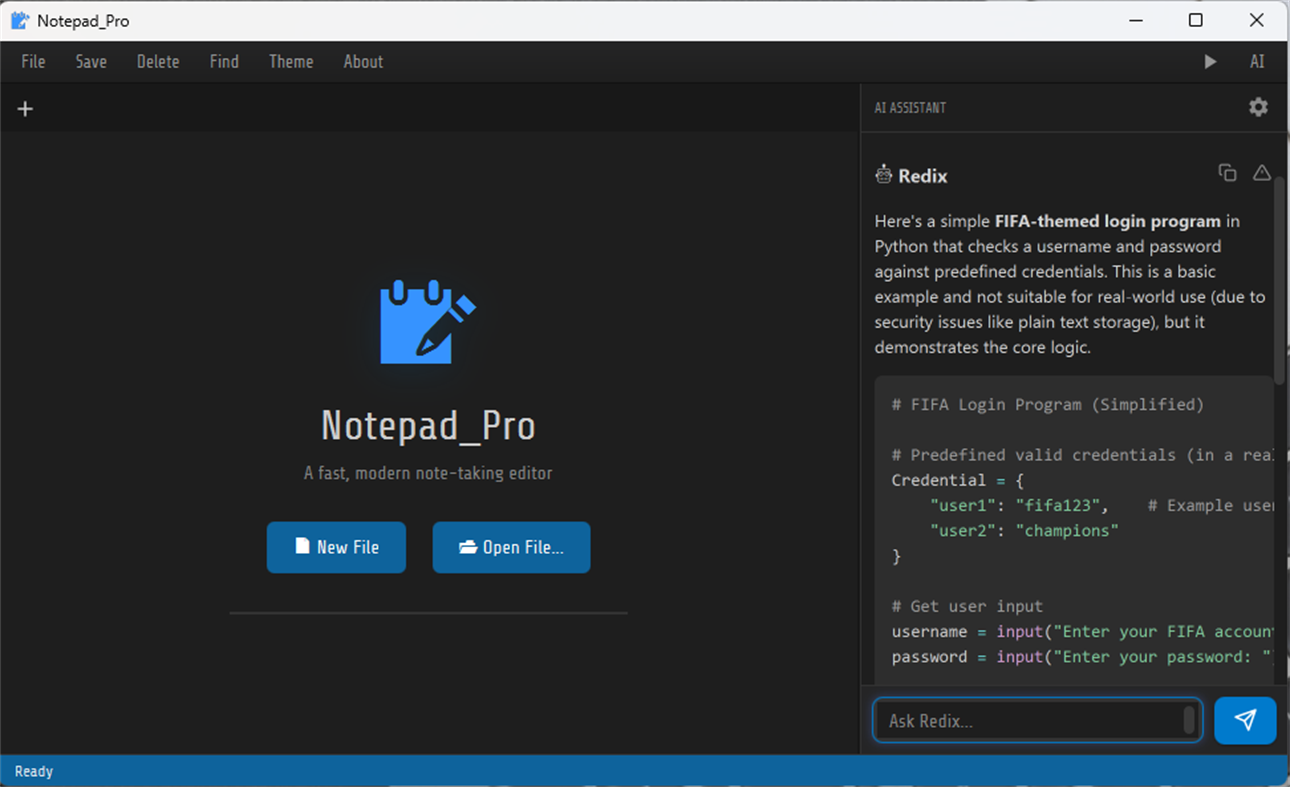Click the "Credential = {" code line
This screenshot has width=1290, height=787.
pos(957,480)
